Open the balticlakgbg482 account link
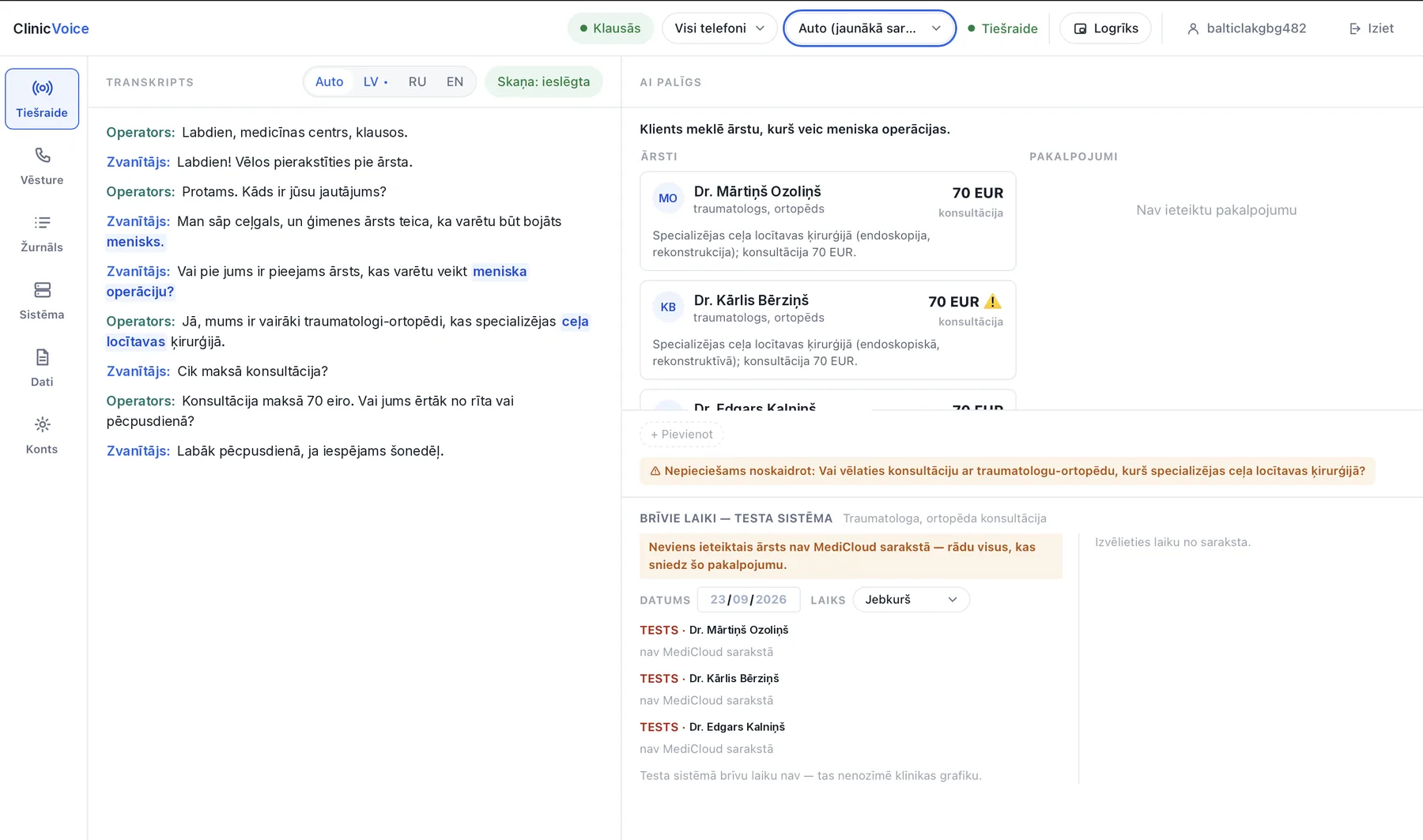Viewport: 1423px width, 840px height. click(1247, 28)
